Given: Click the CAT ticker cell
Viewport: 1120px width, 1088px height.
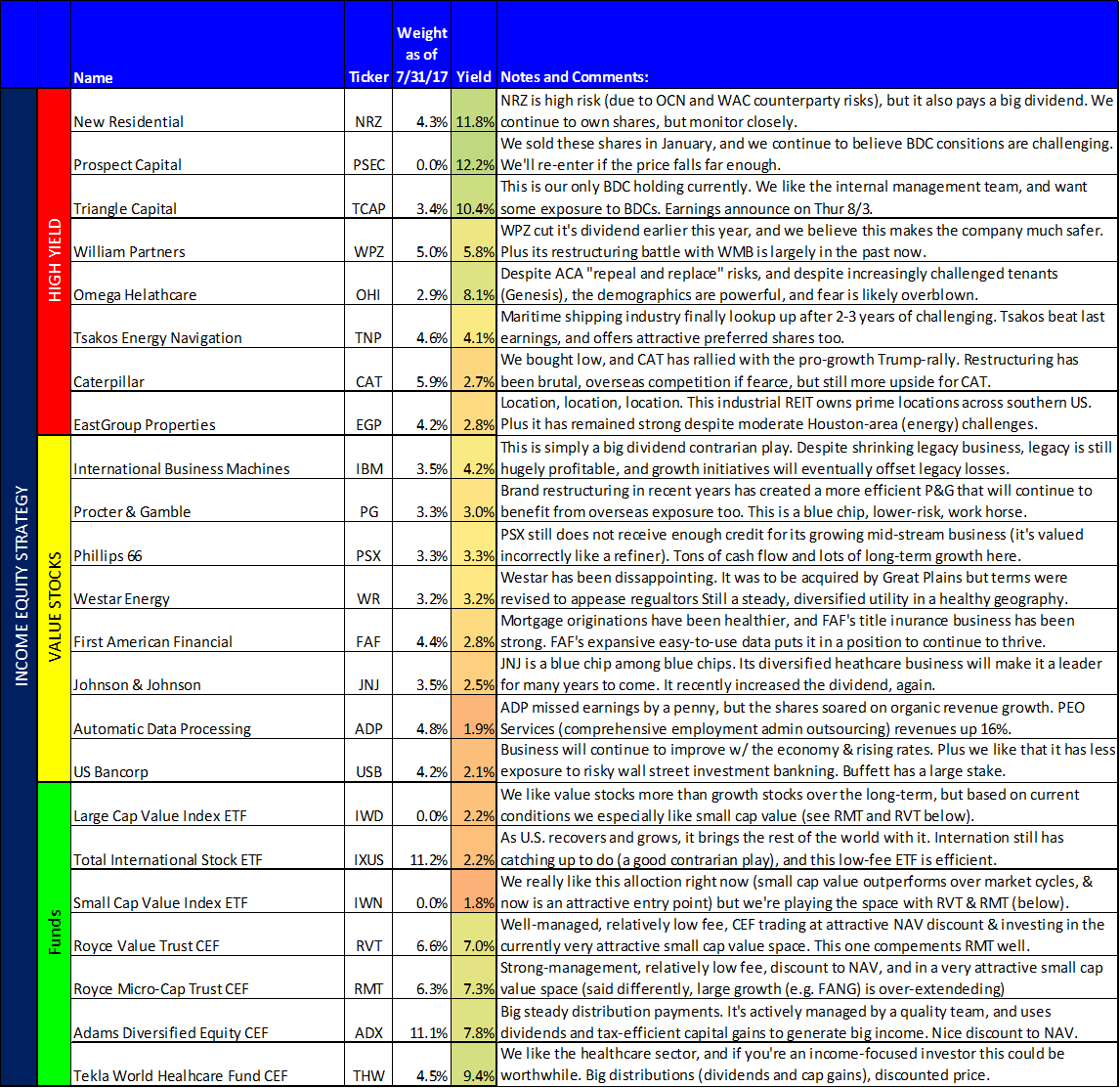Looking at the screenshot, I should click(x=368, y=370).
